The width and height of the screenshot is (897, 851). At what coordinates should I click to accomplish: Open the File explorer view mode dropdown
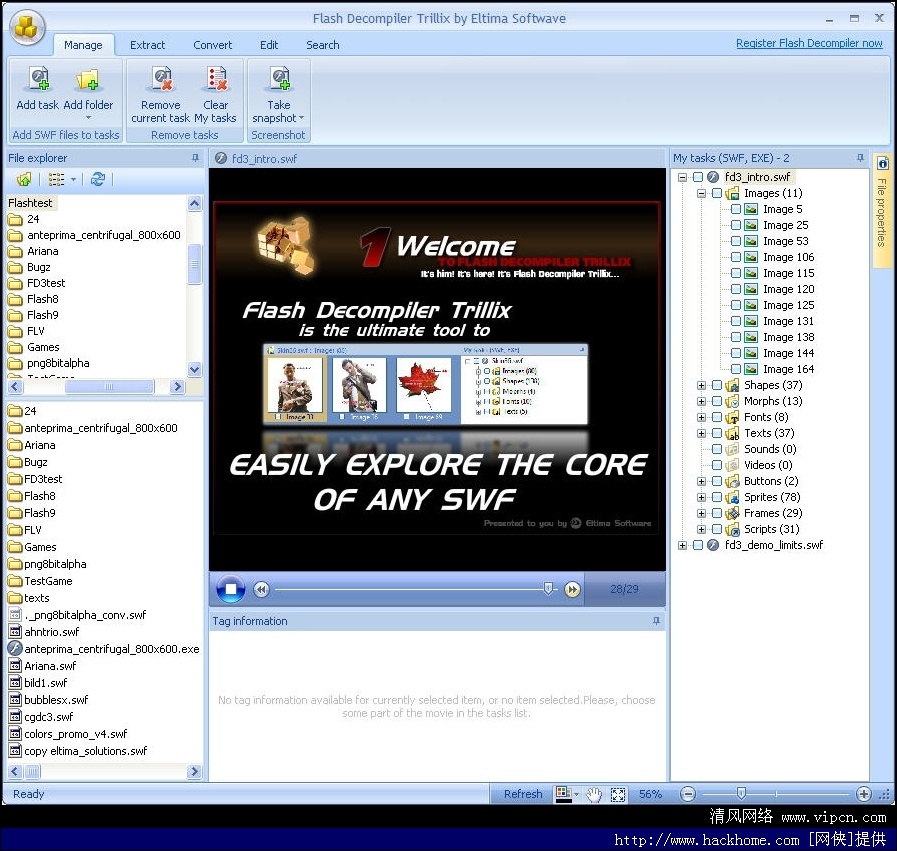click(x=73, y=180)
